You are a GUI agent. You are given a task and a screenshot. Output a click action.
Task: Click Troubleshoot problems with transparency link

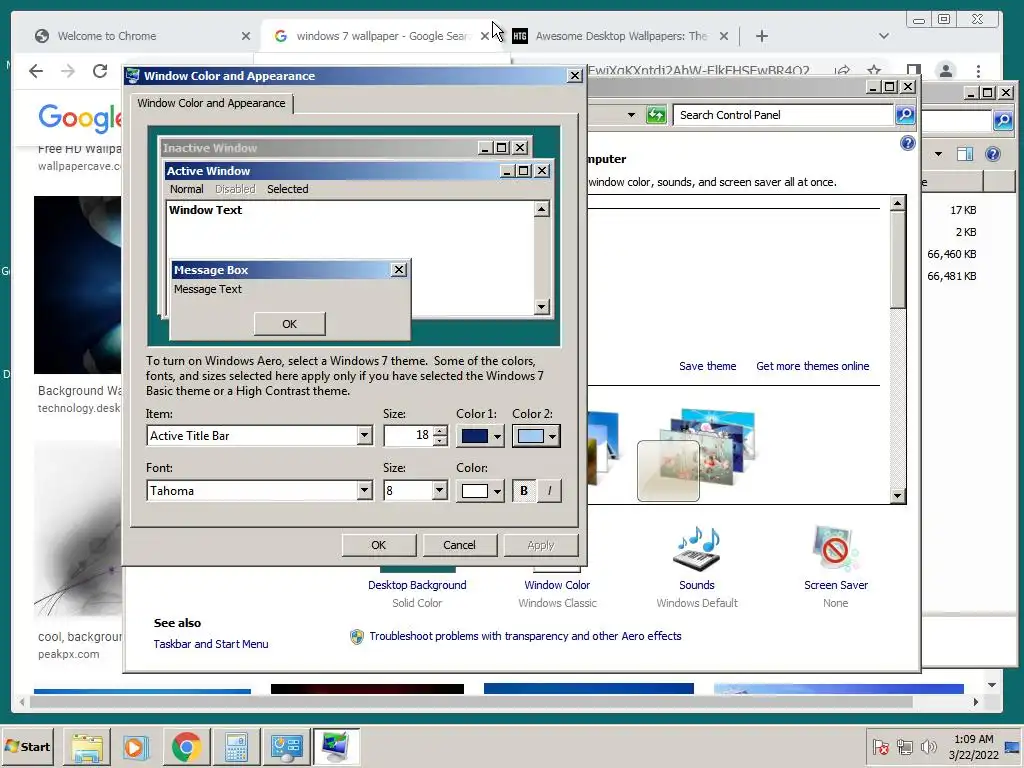coord(525,636)
